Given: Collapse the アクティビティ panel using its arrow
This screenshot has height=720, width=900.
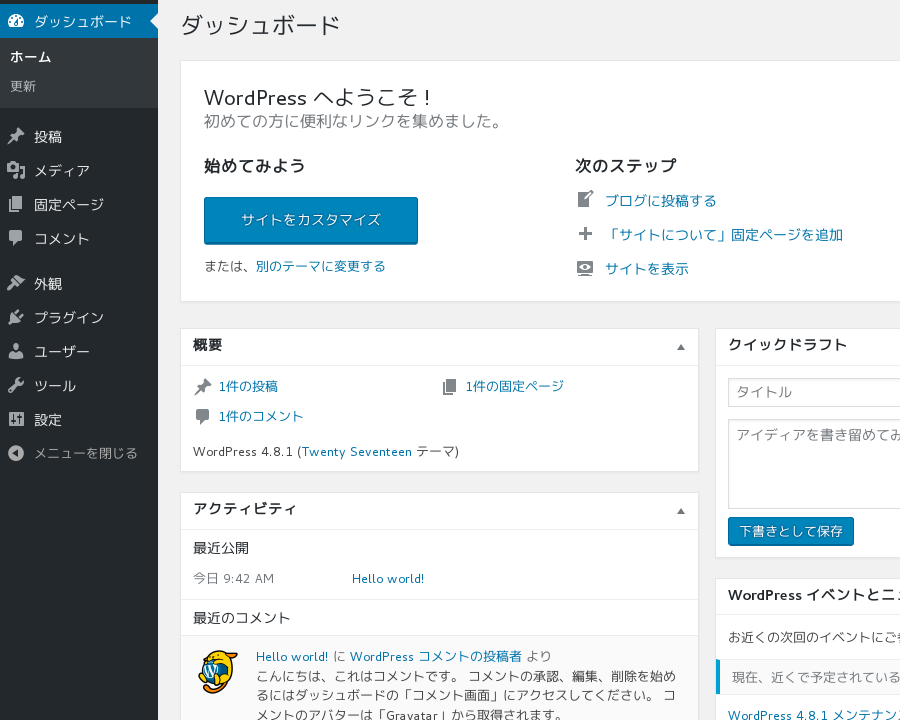Looking at the screenshot, I should (681, 510).
